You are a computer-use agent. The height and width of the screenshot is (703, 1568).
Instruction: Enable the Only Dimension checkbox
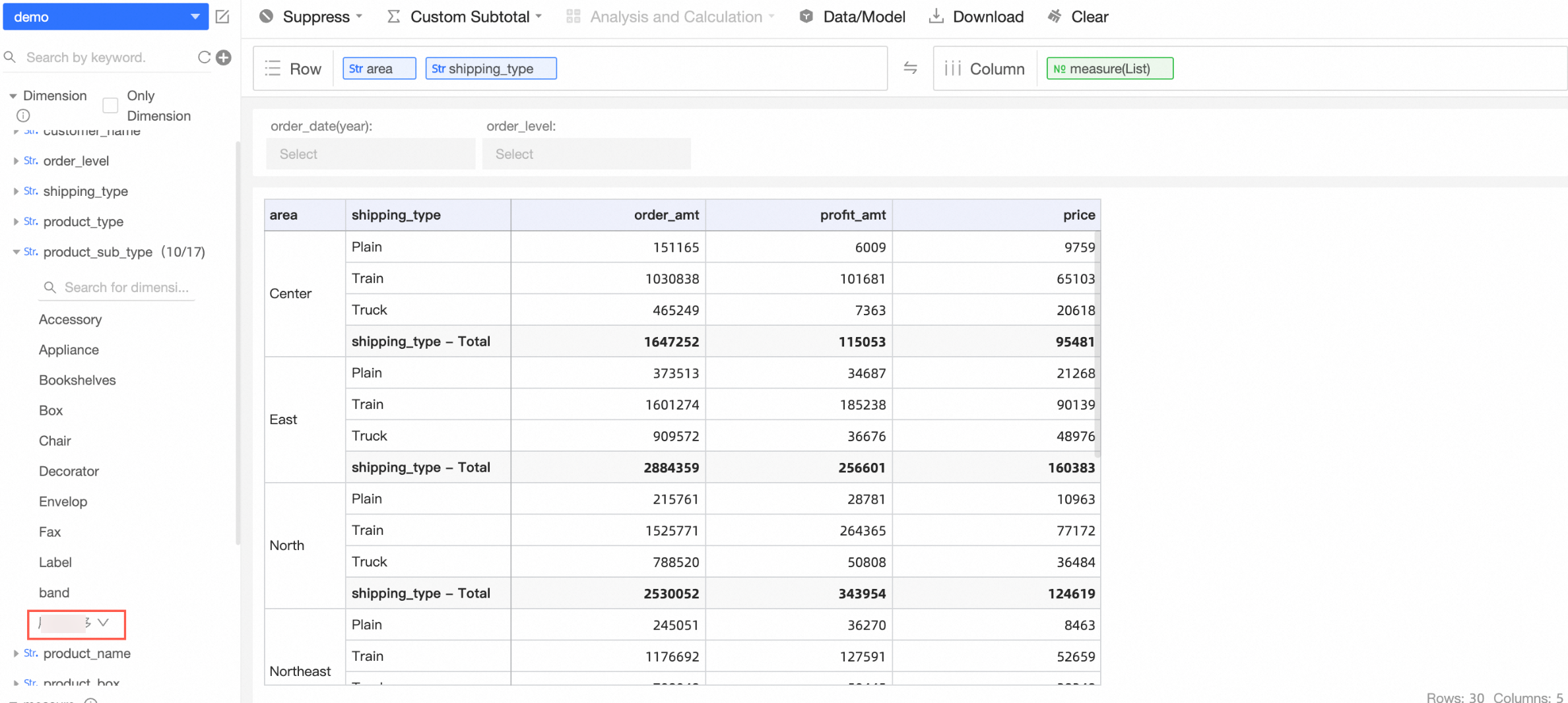click(110, 106)
